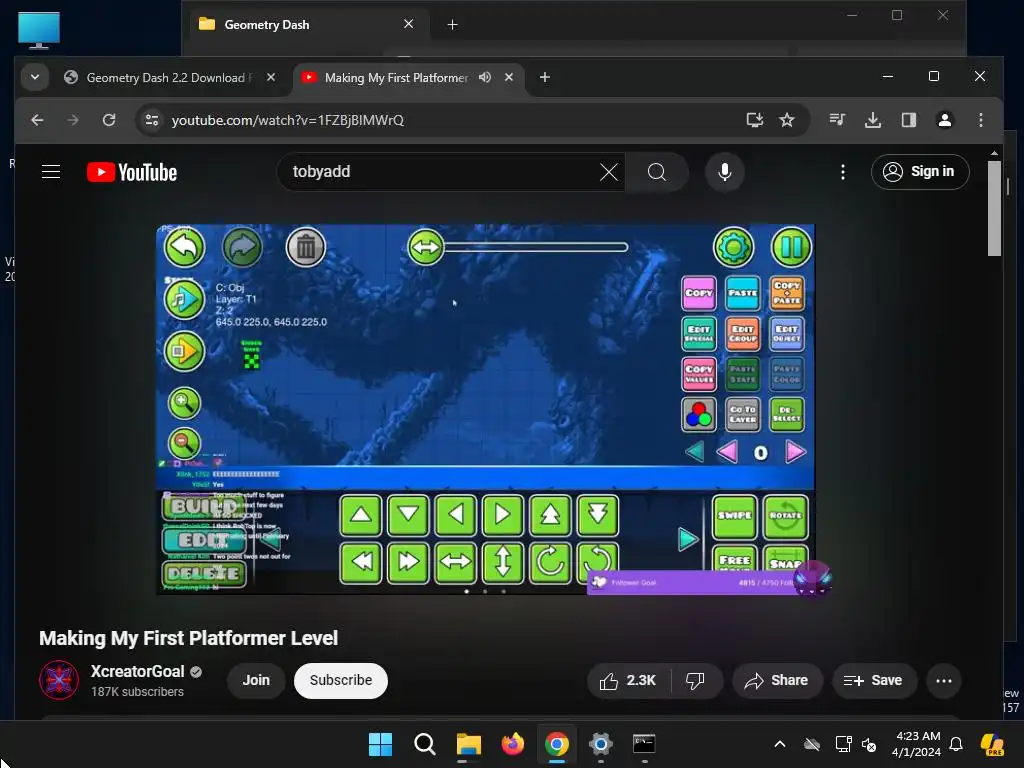Share the video
This screenshot has width=1024, height=768.
[x=776, y=680]
